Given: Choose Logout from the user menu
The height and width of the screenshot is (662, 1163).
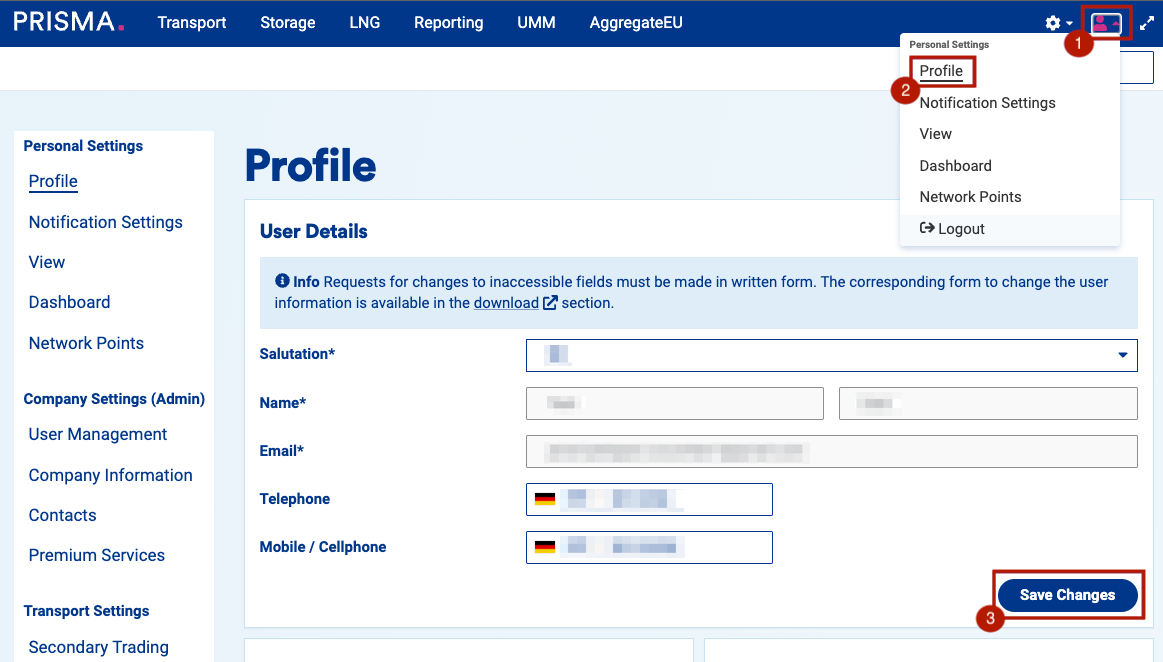Looking at the screenshot, I should [x=952, y=229].
